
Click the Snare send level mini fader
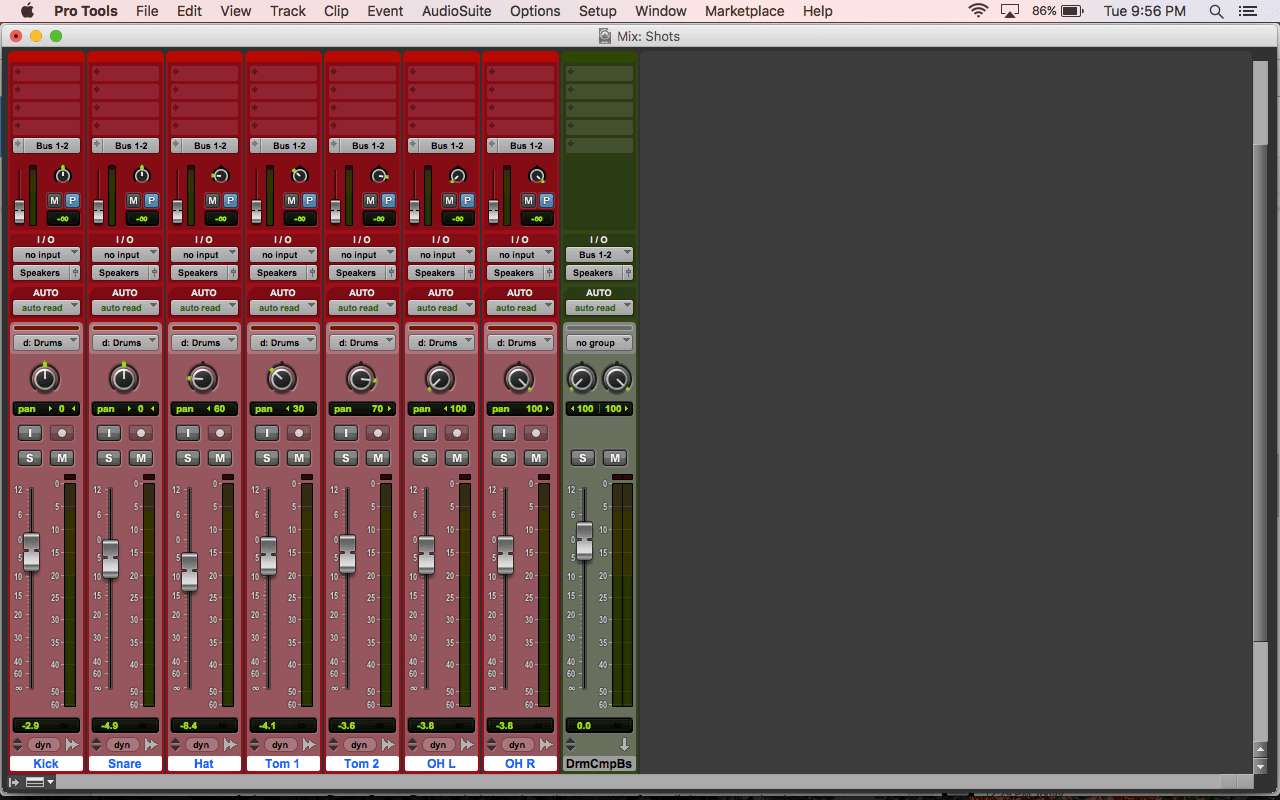pos(98,211)
